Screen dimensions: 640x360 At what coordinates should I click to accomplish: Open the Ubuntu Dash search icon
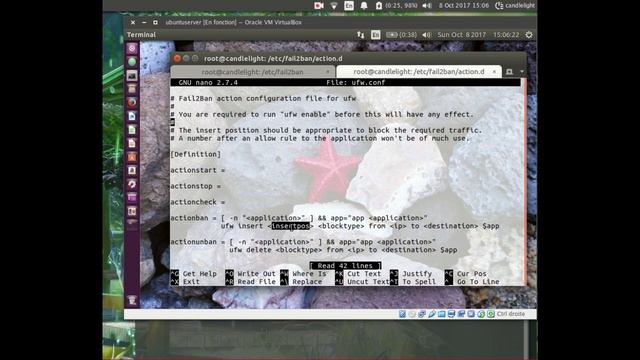click(132, 48)
